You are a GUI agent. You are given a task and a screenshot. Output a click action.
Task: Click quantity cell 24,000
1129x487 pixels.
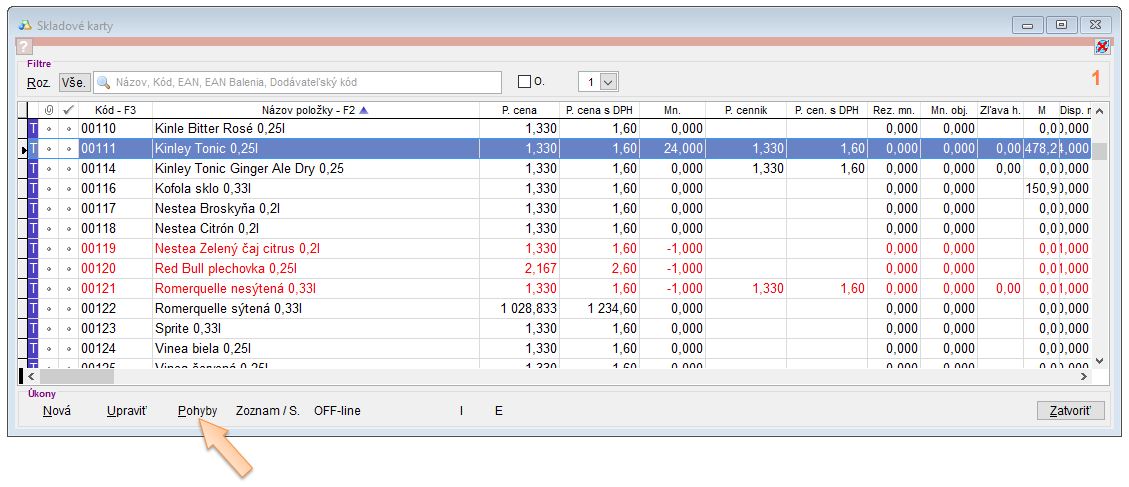pyautogui.click(x=673, y=148)
